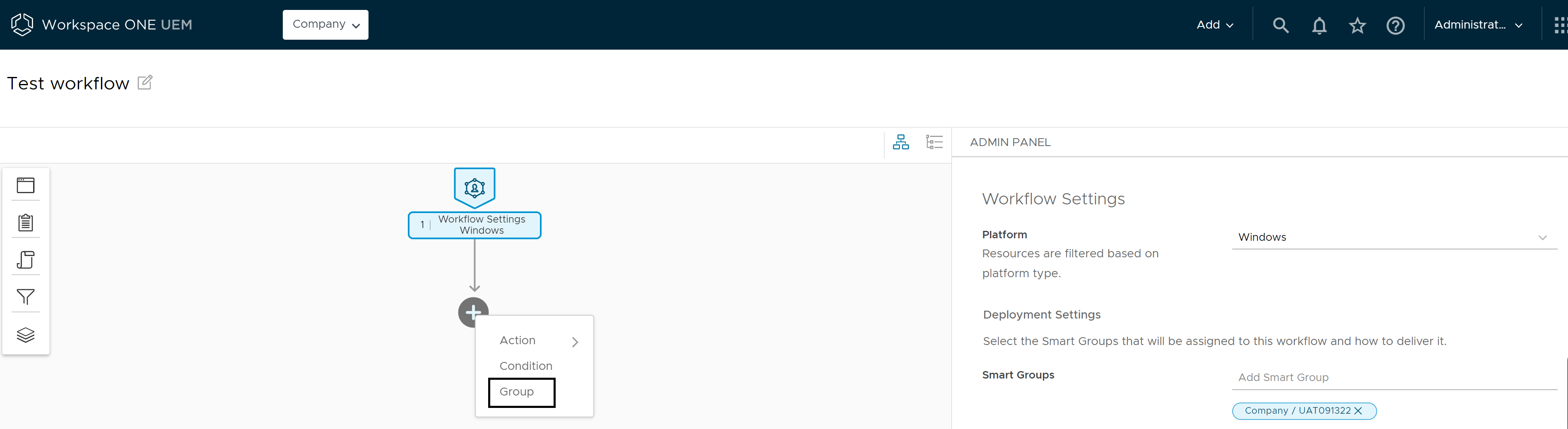Open the help question mark icon
The height and width of the screenshot is (429, 1568).
click(1395, 26)
